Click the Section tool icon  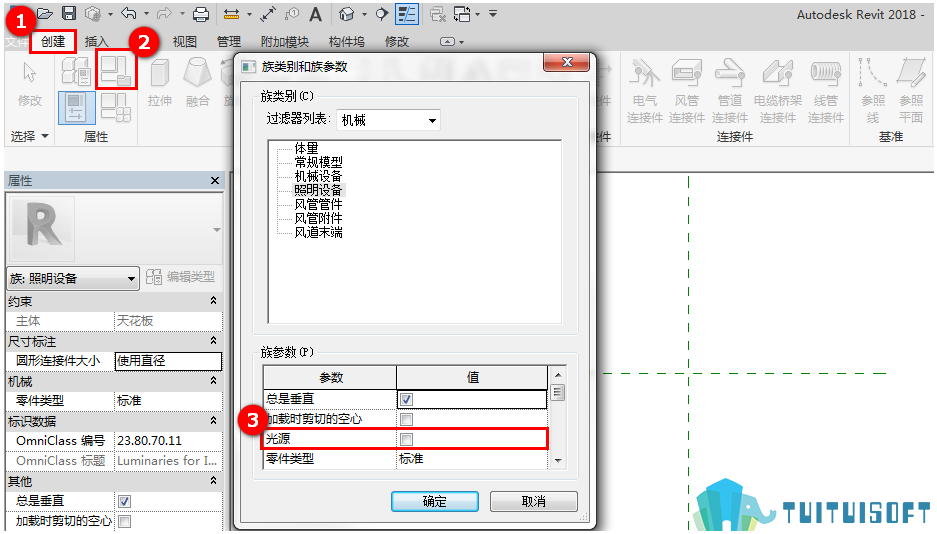[381, 14]
